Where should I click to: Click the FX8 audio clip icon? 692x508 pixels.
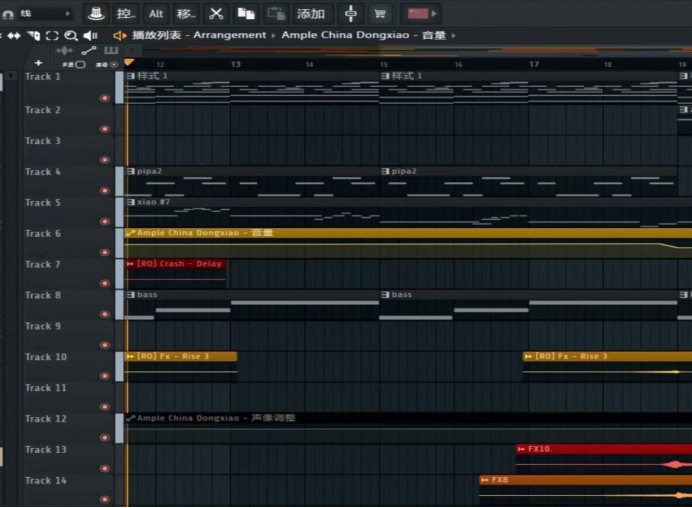[x=485, y=480]
